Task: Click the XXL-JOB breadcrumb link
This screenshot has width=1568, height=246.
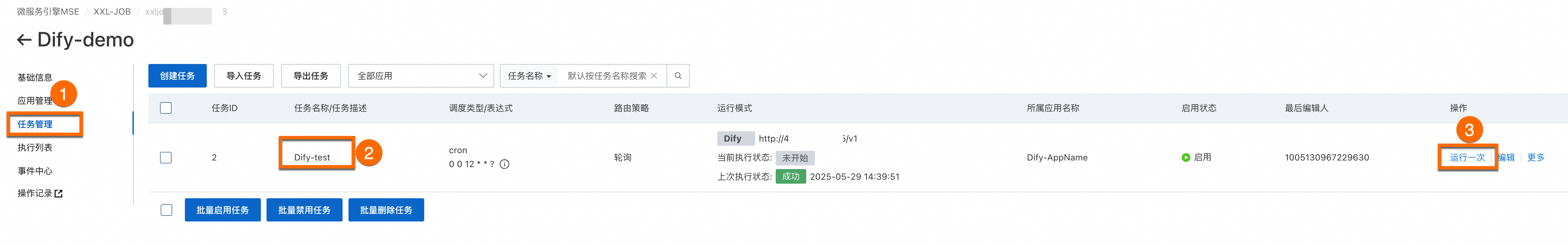Action: pyautogui.click(x=112, y=12)
